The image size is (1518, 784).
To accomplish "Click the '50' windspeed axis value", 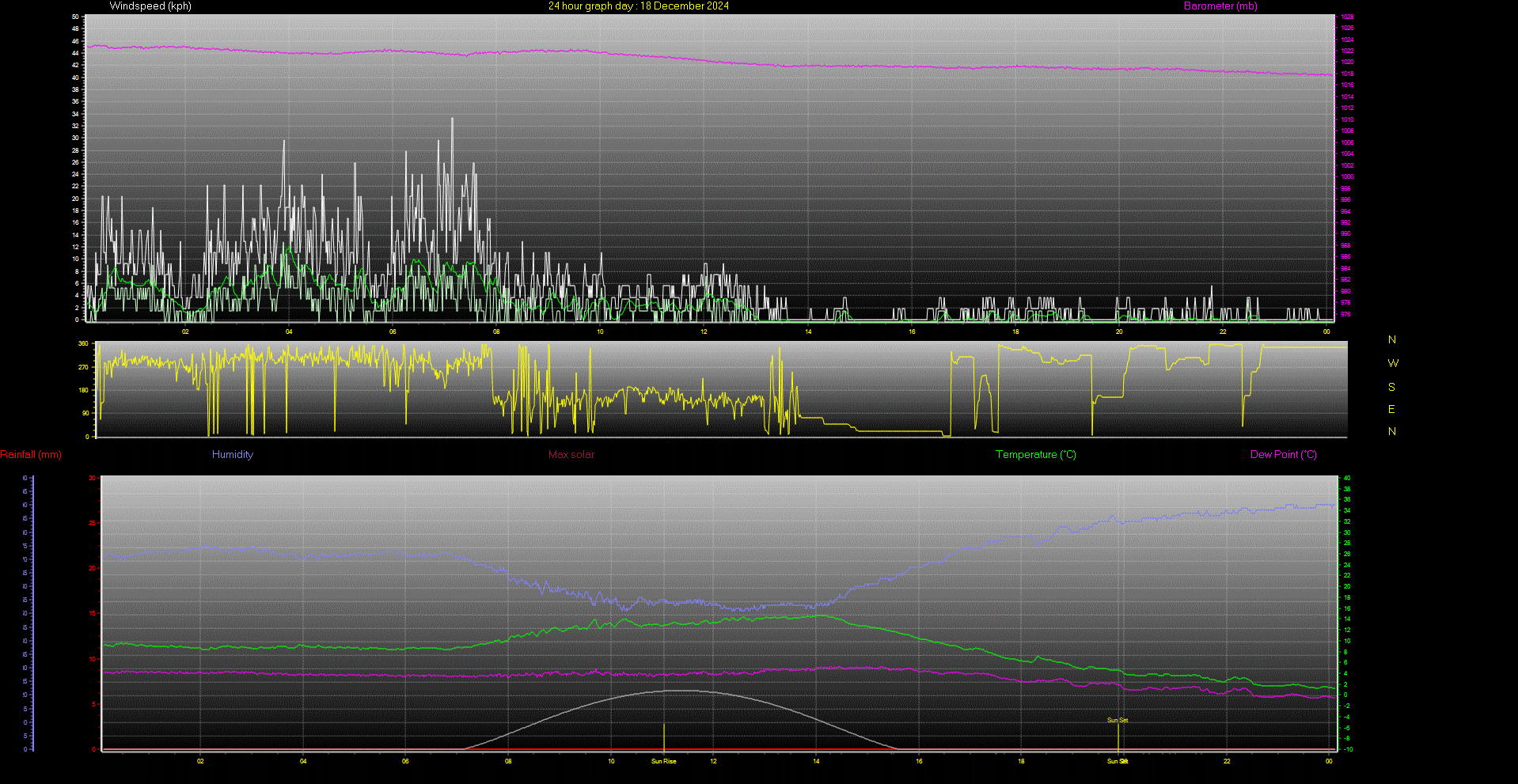I will click(x=75, y=17).
